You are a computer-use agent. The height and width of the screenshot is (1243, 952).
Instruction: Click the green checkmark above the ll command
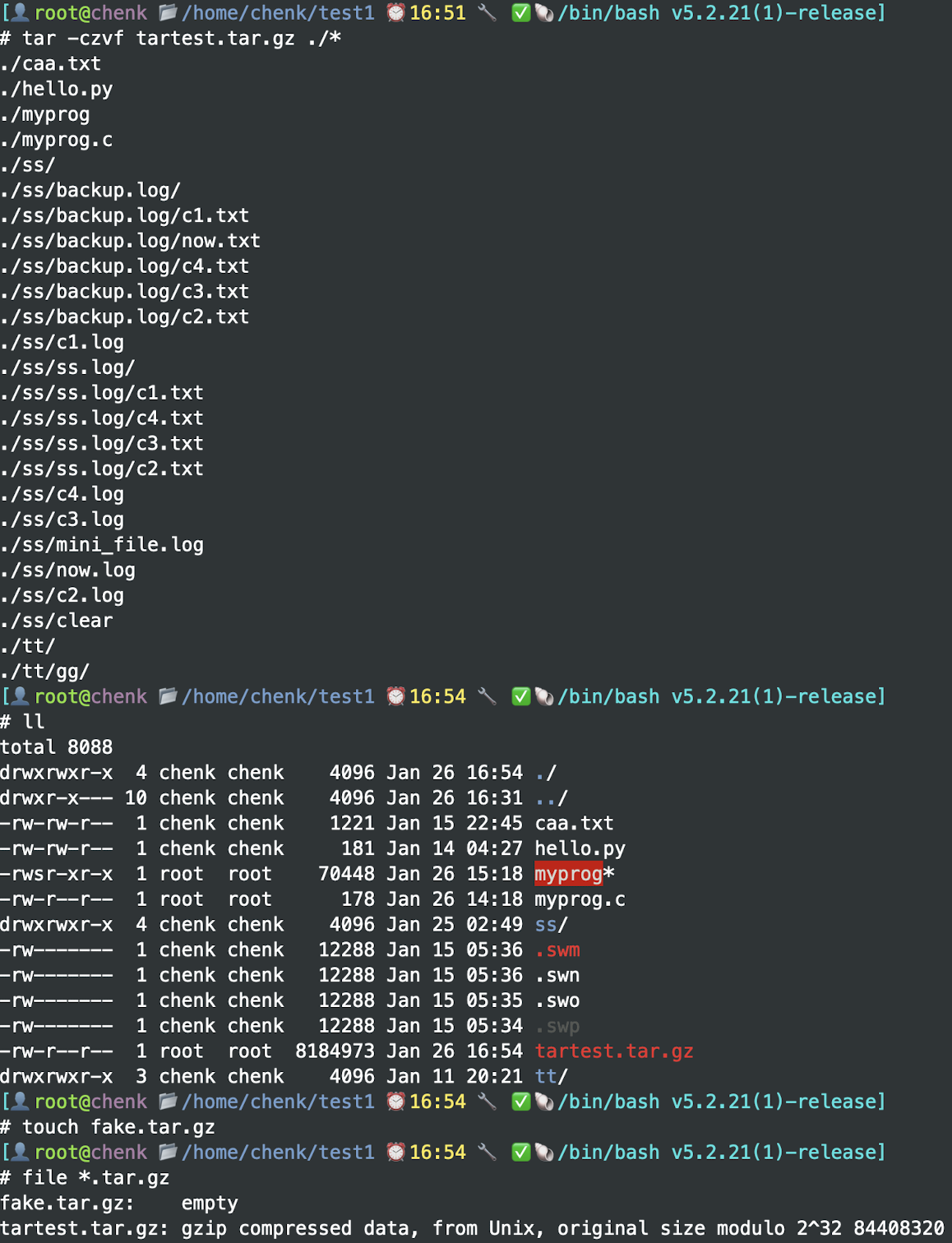coord(520,697)
